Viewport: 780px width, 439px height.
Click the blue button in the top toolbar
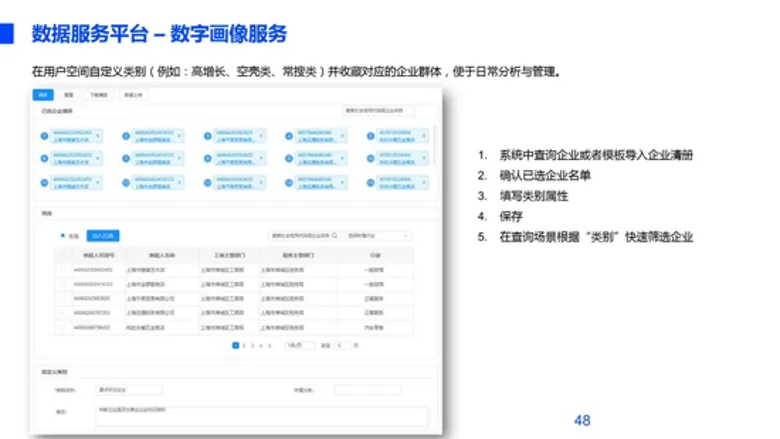click(x=43, y=95)
